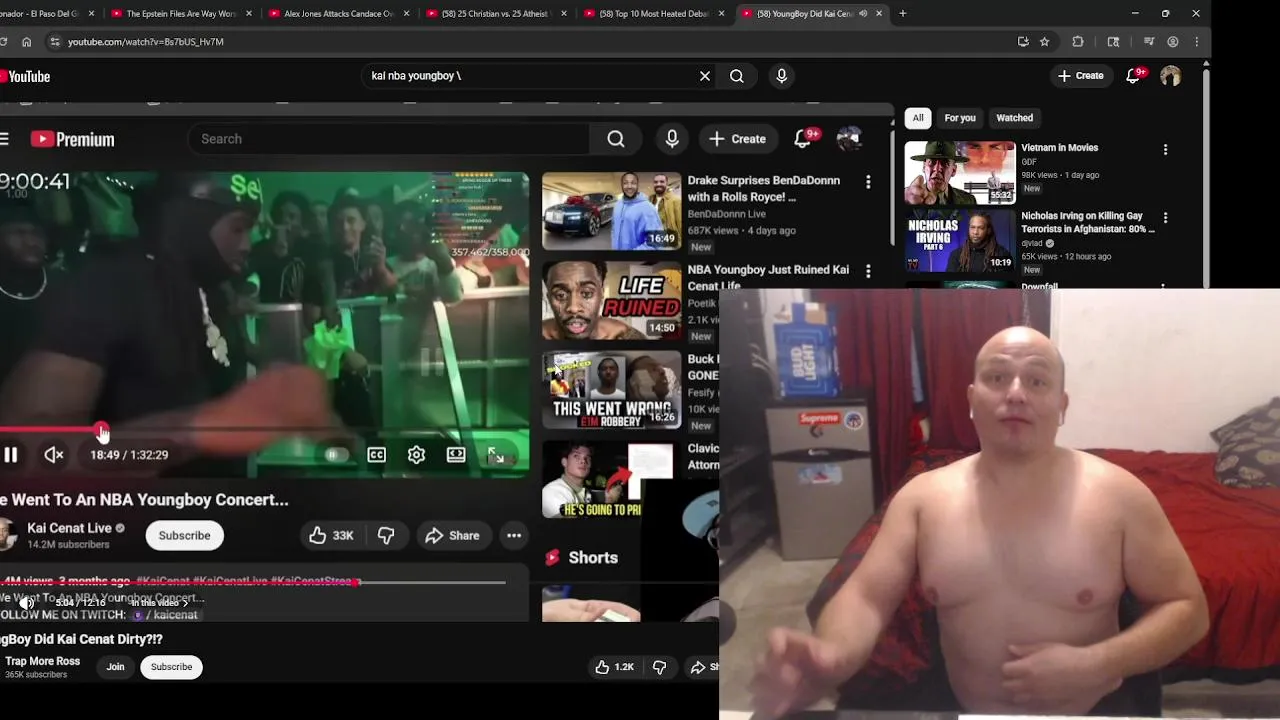Click into the 'kai nba youngboy' search box
The height and width of the screenshot is (720, 1280).
[x=530, y=76]
